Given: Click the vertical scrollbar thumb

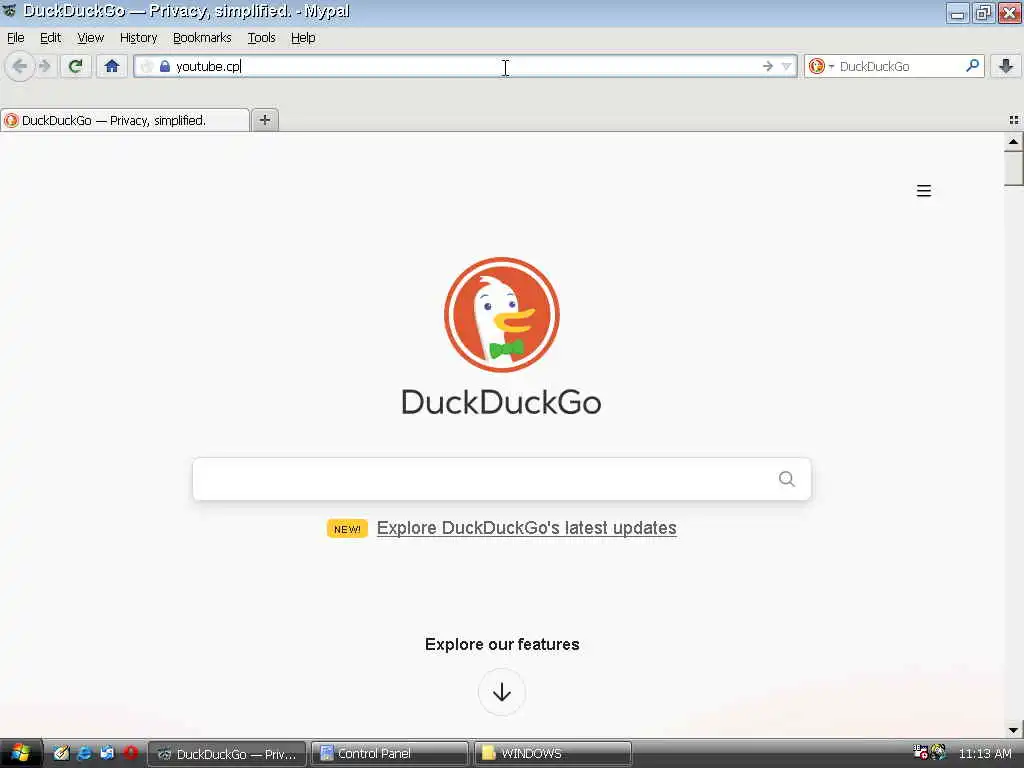Looking at the screenshot, I should pyautogui.click(x=1014, y=169).
